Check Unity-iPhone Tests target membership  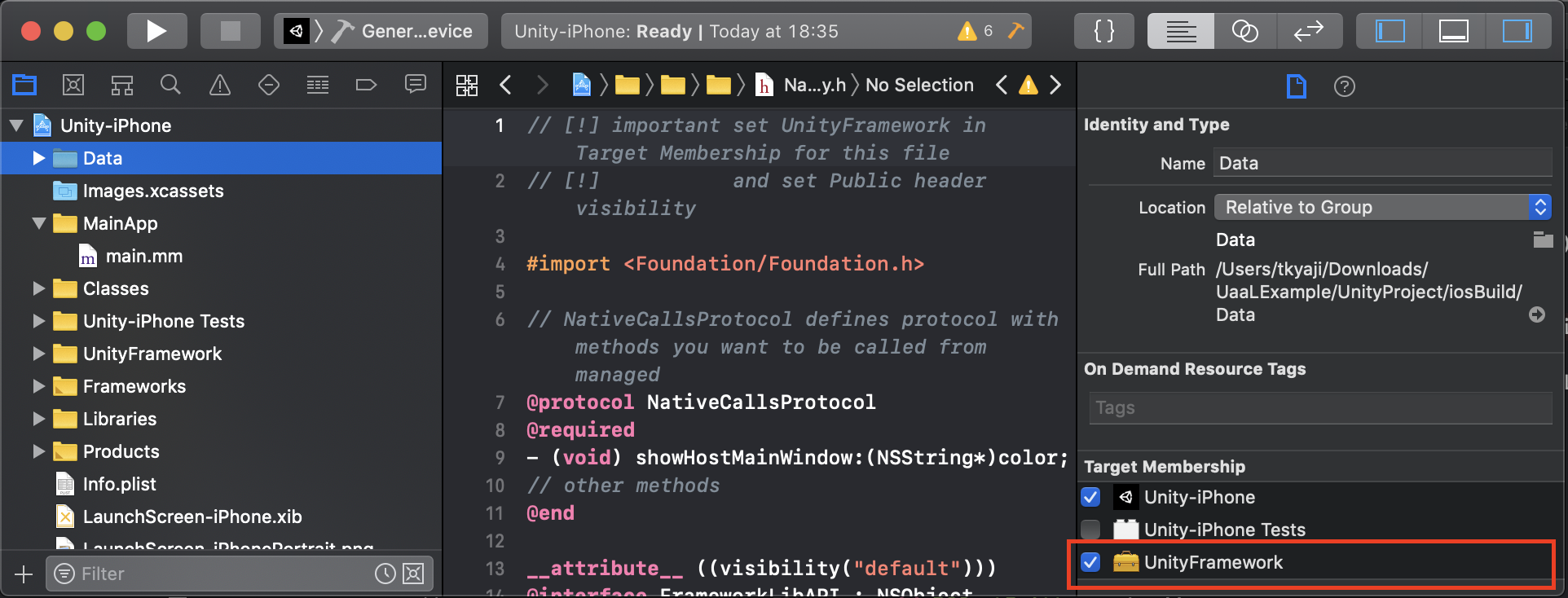coord(1090,530)
